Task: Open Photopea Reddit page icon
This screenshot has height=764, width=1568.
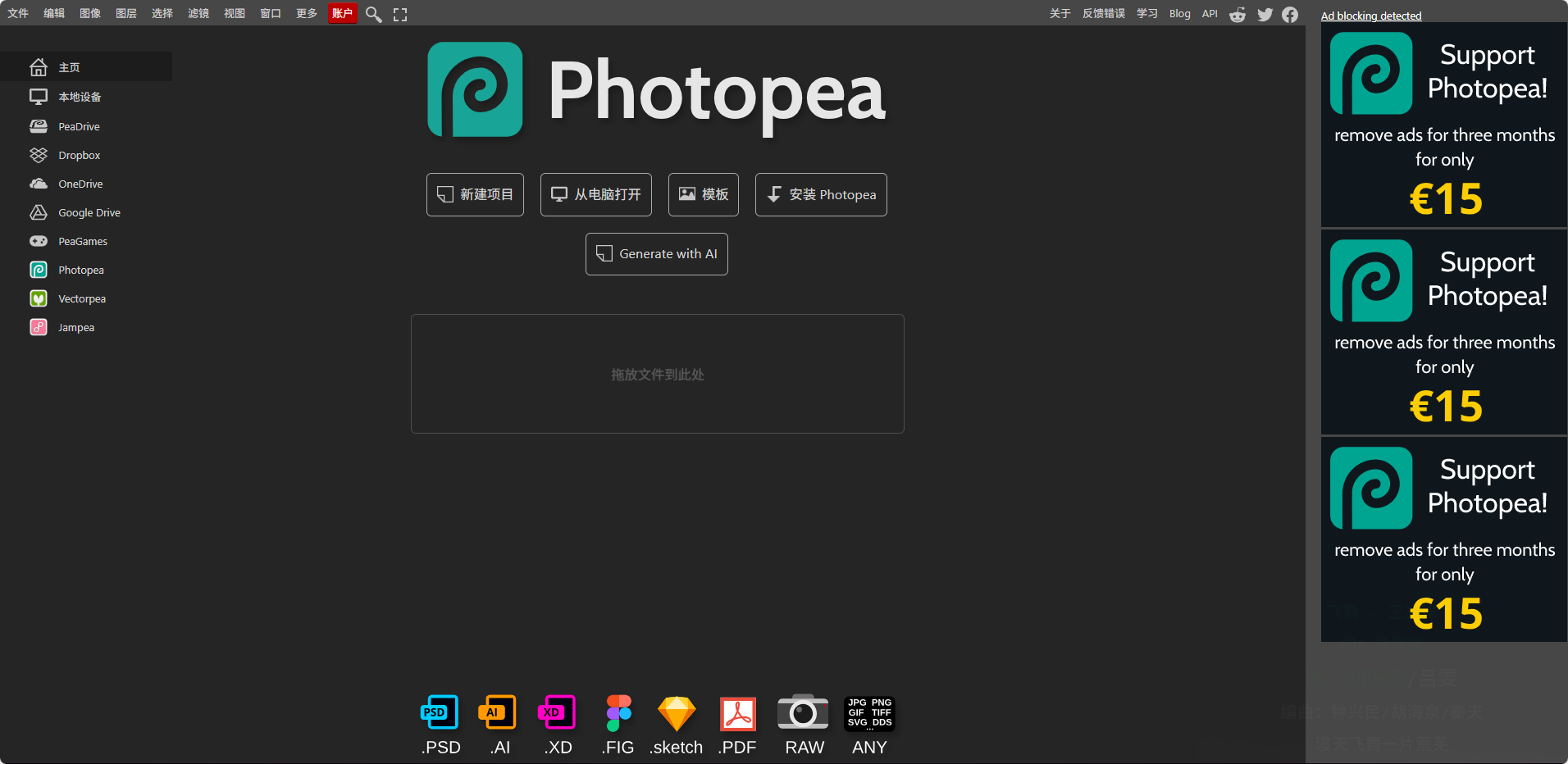Action: click(x=1238, y=14)
